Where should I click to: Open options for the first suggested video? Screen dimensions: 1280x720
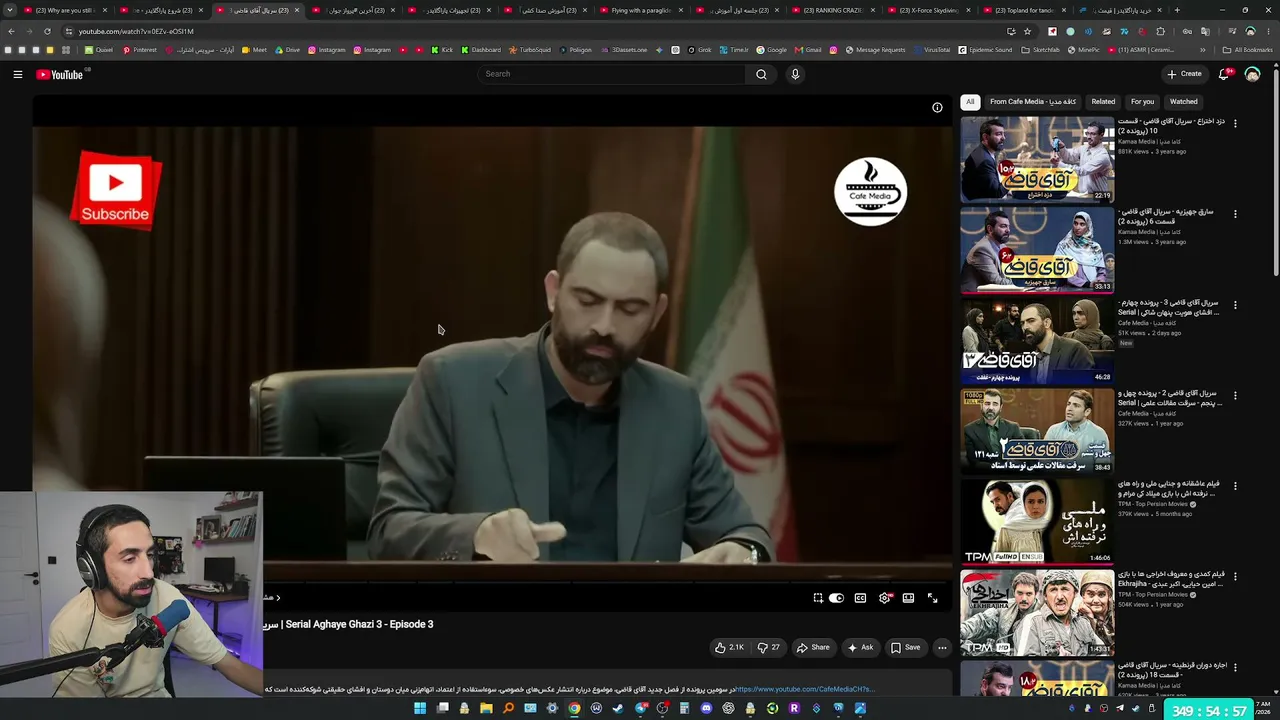coord(1235,124)
